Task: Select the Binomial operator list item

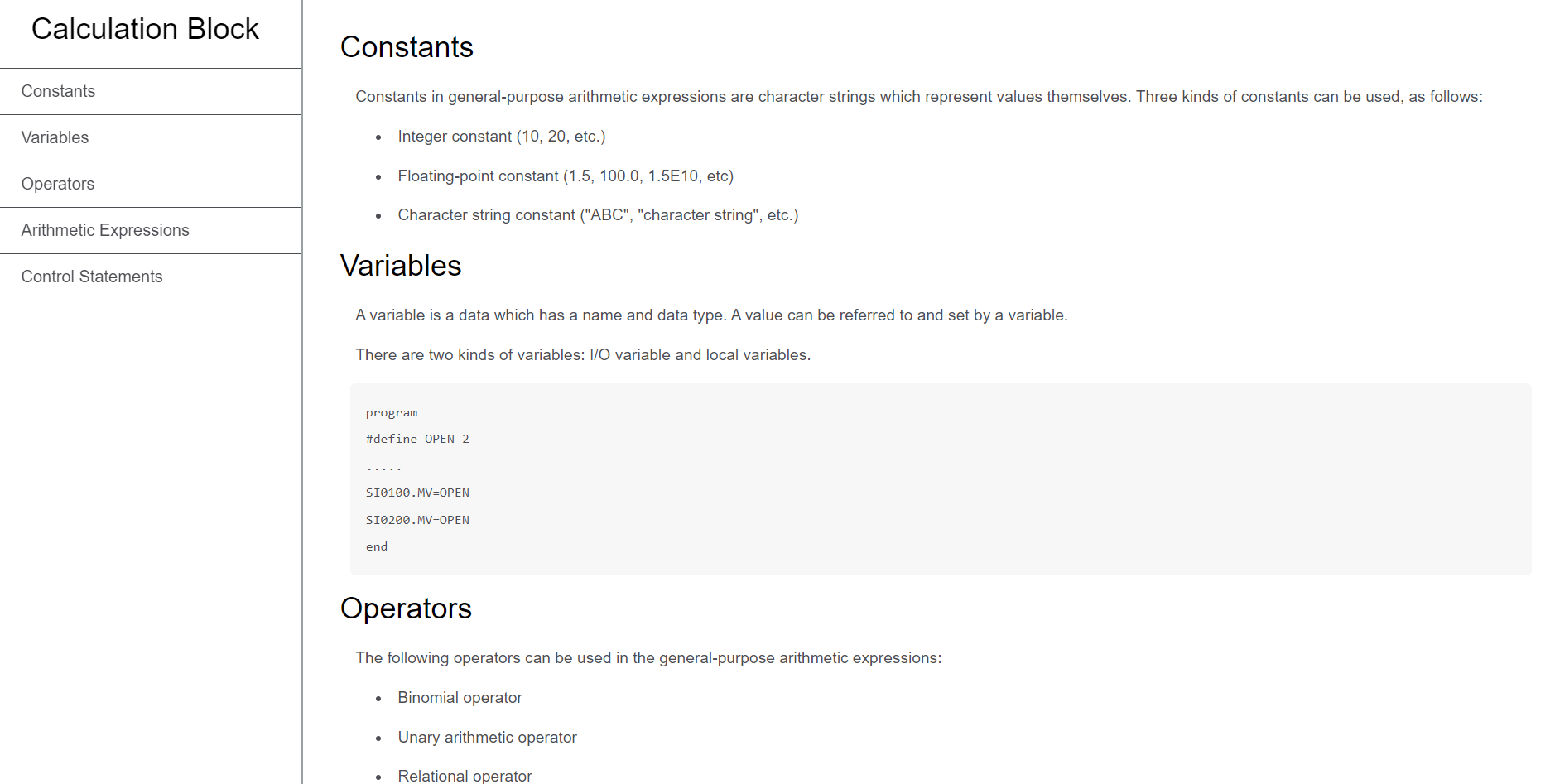Action: [x=460, y=697]
